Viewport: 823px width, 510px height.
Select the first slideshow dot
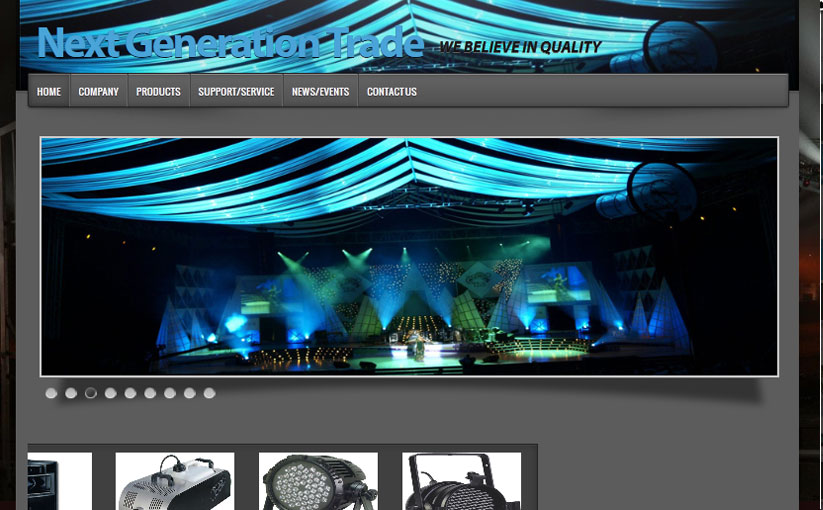click(51, 393)
